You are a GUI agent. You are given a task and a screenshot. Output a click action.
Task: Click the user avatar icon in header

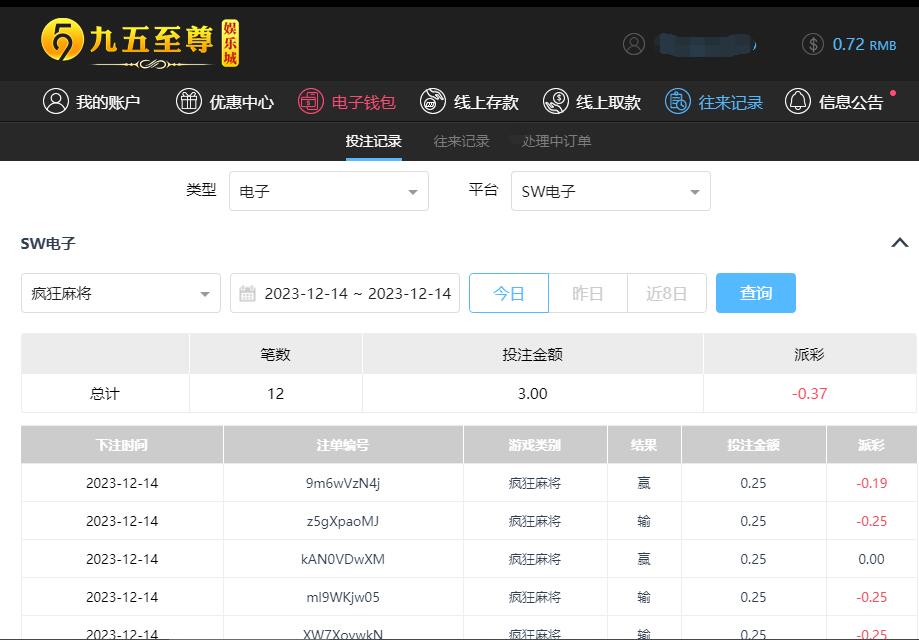pos(634,44)
